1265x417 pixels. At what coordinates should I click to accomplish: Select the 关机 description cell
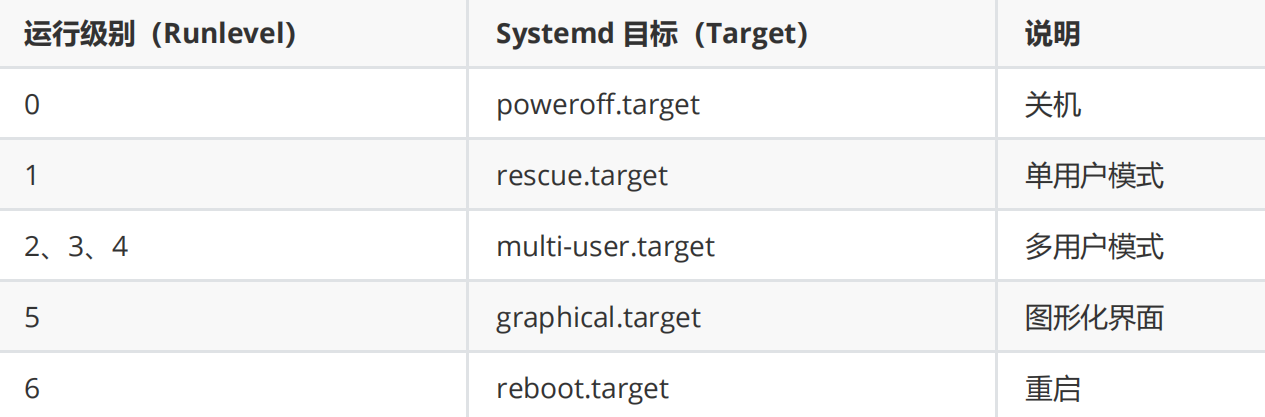pyautogui.click(x=1053, y=104)
